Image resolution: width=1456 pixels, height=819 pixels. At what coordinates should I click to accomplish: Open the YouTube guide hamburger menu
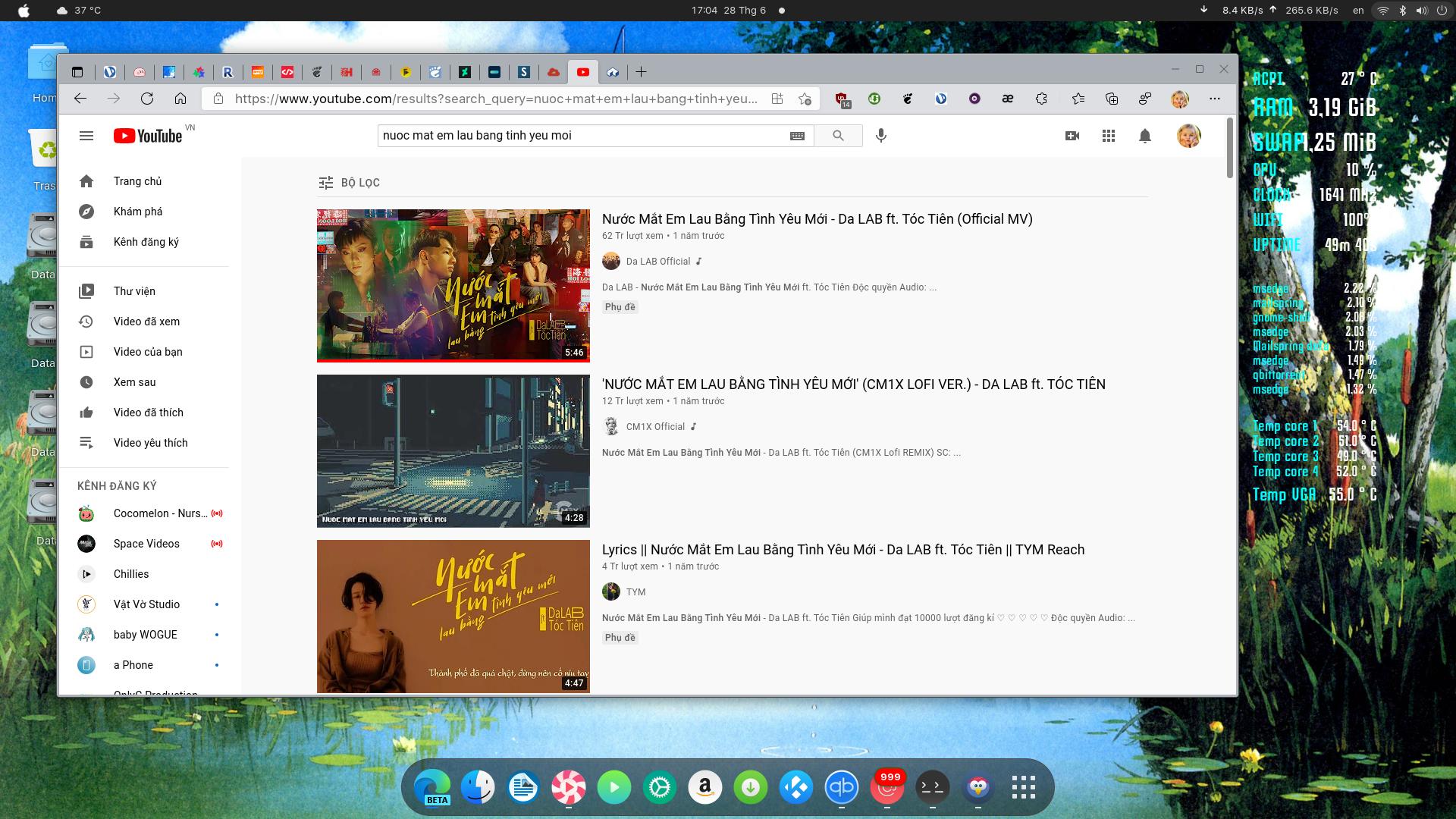(x=86, y=136)
